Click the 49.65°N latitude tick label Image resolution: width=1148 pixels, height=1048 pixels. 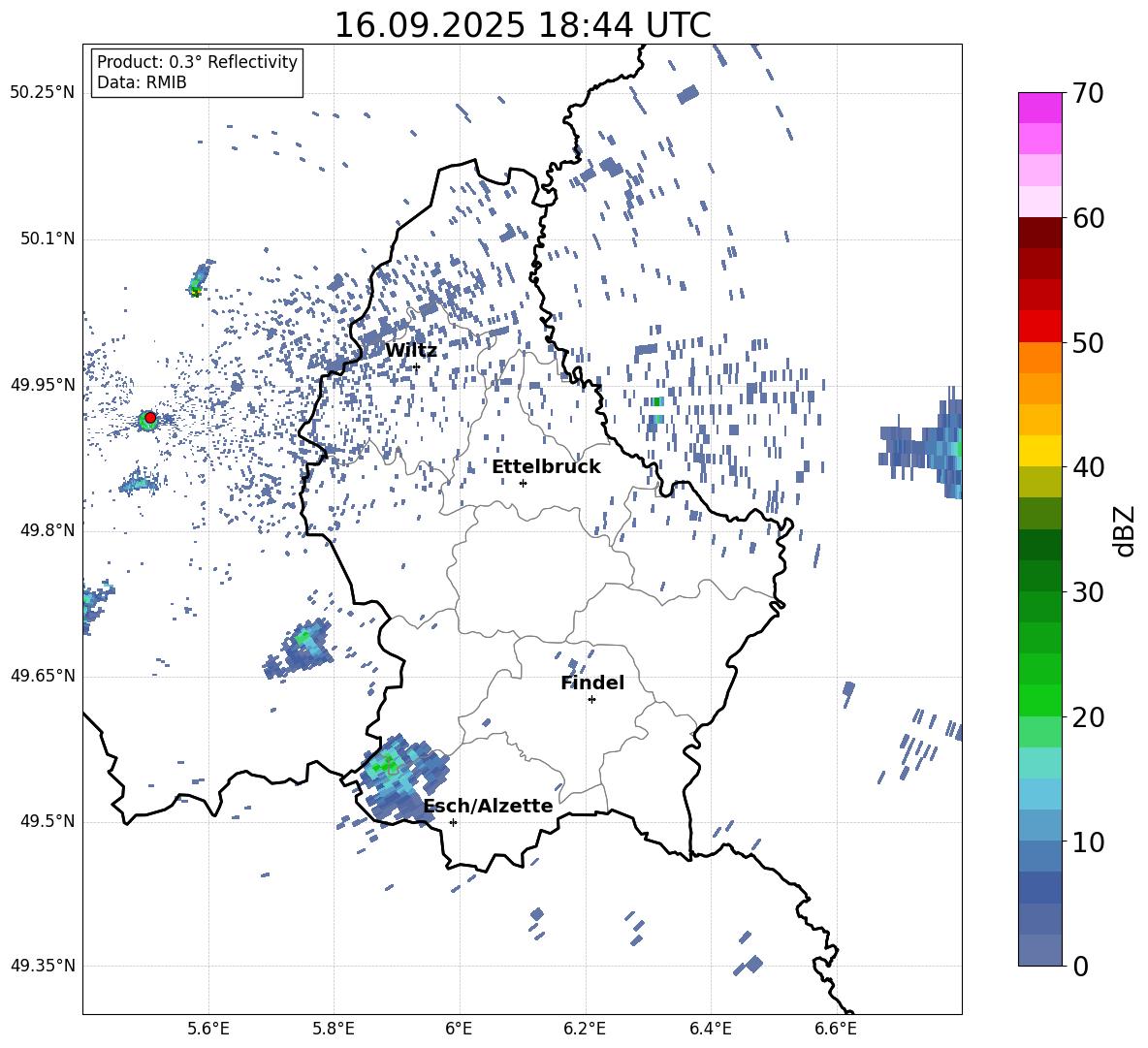point(42,676)
